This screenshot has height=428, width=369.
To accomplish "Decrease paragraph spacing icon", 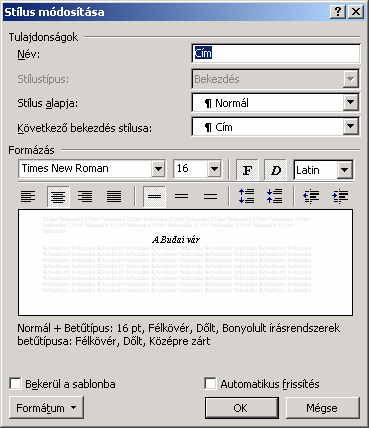I will point(275,196).
